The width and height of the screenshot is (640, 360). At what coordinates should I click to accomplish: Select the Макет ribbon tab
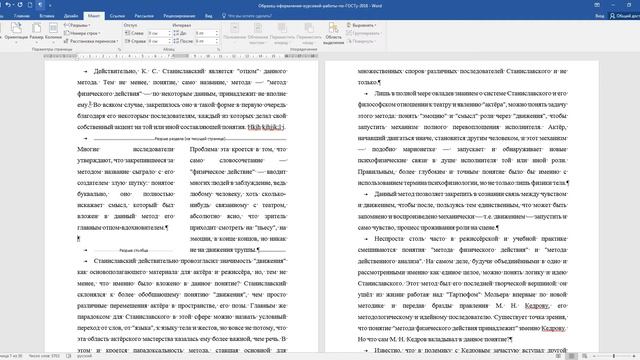tap(94, 16)
